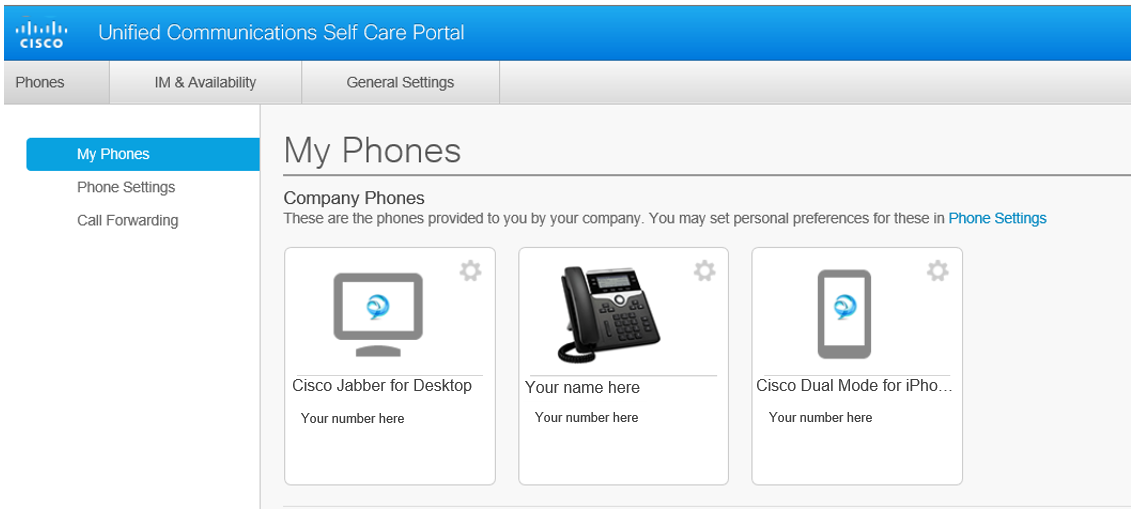
Task: Click the number on the iPhone card
Action: point(820,417)
